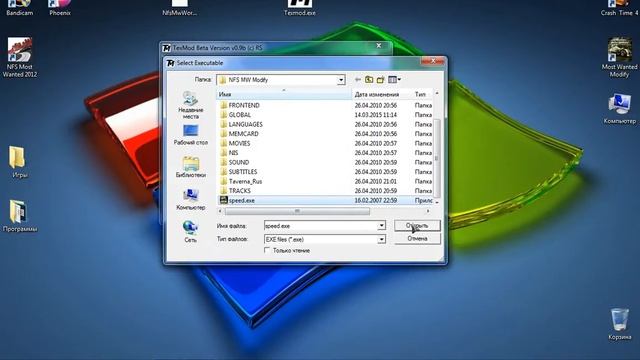Click the up one level folder icon
Image resolution: width=640 pixels, height=360 pixels.
[x=369, y=80]
